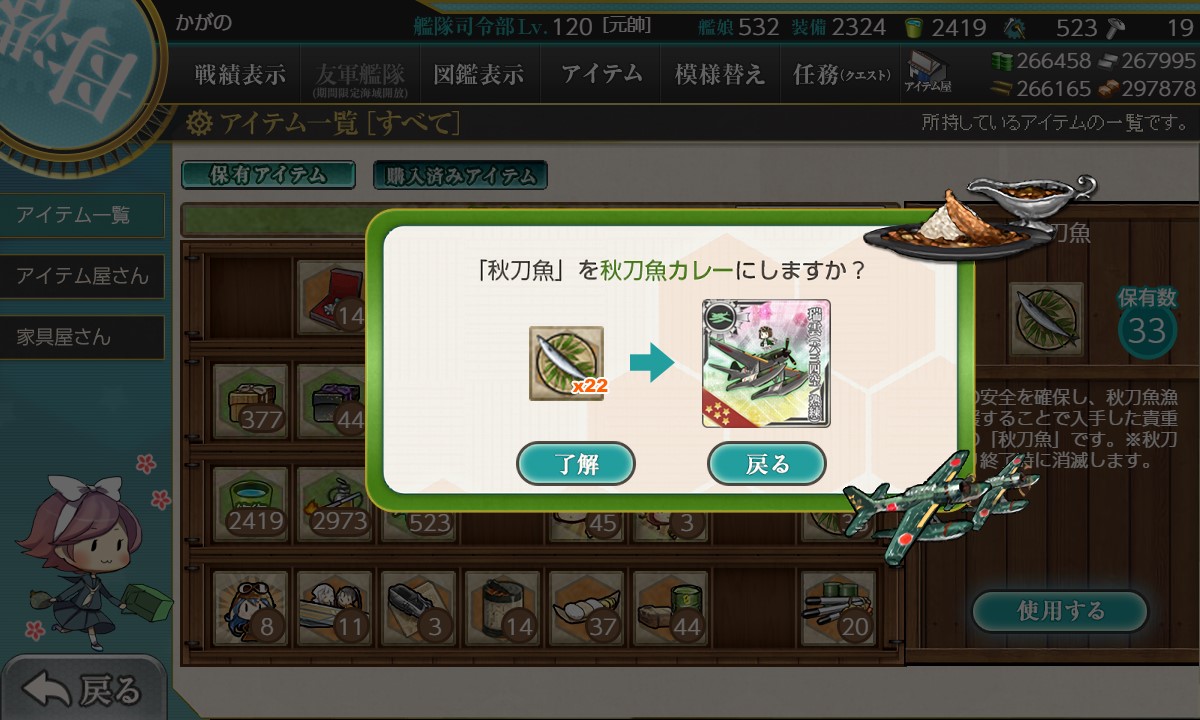Select the item icon showing 377
The width and height of the screenshot is (1200, 720).
[x=250, y=398]
